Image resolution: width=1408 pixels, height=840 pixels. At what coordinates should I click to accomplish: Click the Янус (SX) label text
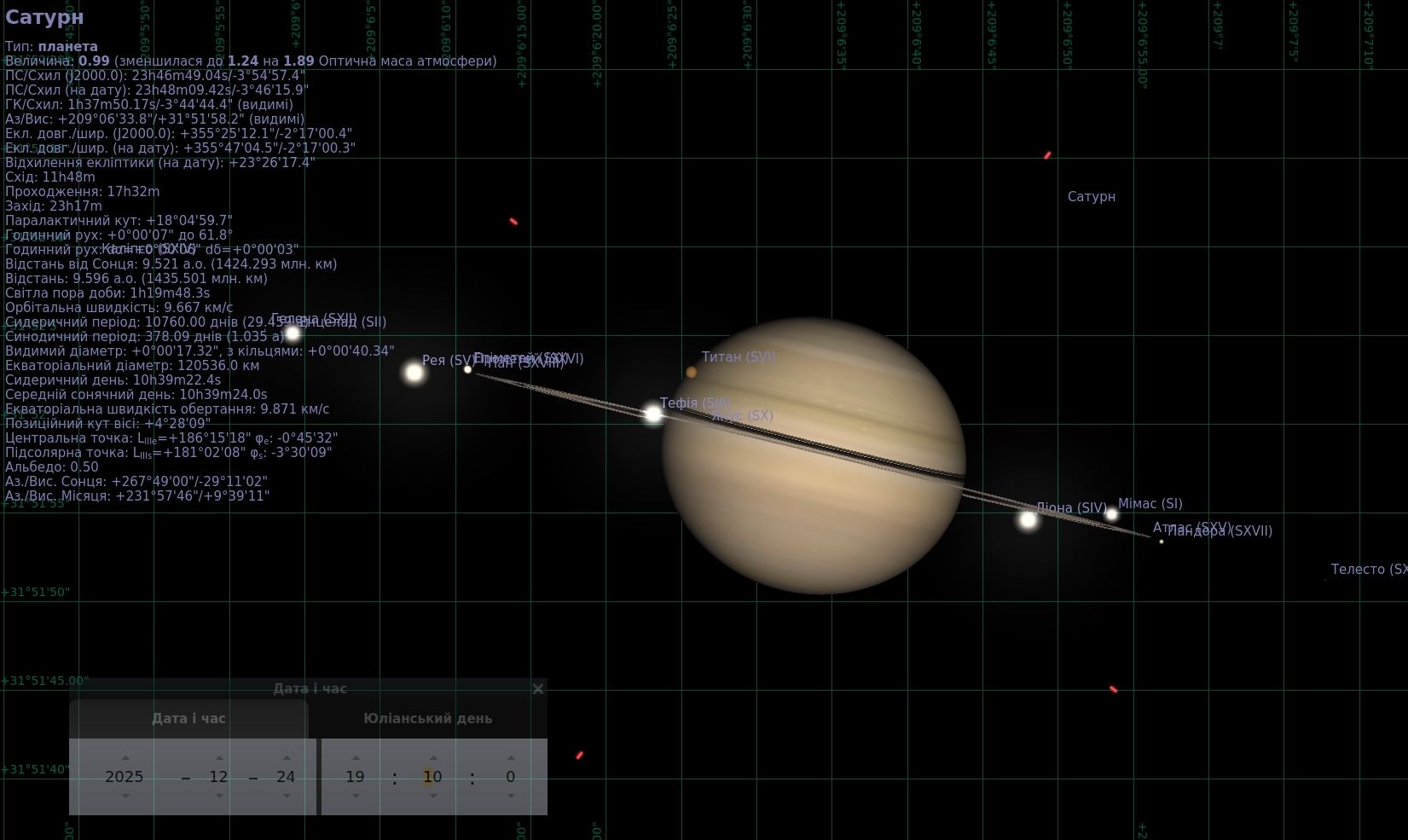pos(743,416)
